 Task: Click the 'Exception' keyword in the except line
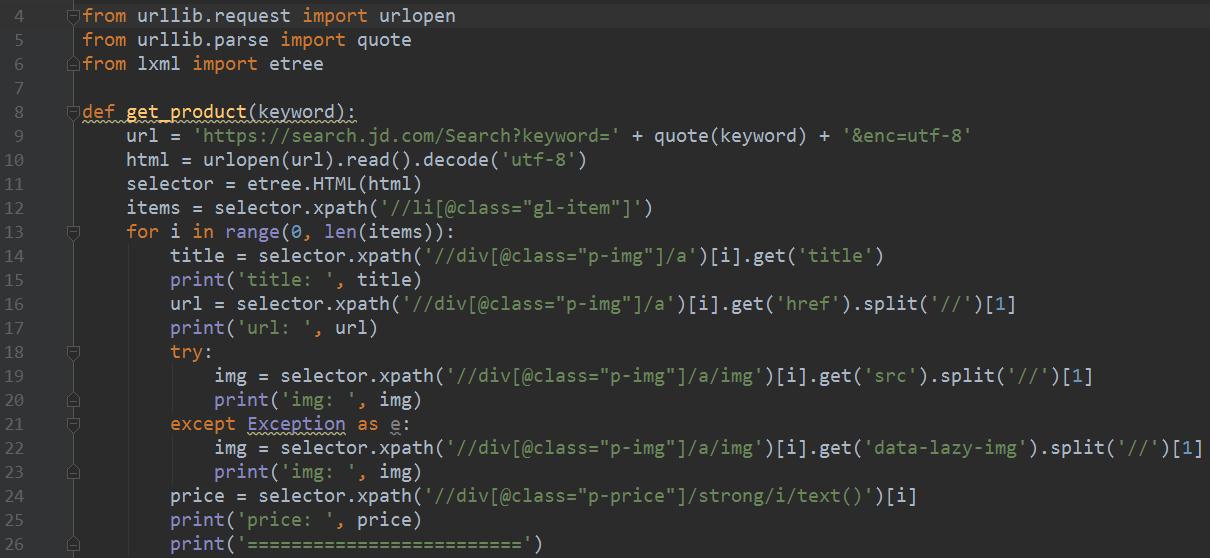[x=296, y=424]
